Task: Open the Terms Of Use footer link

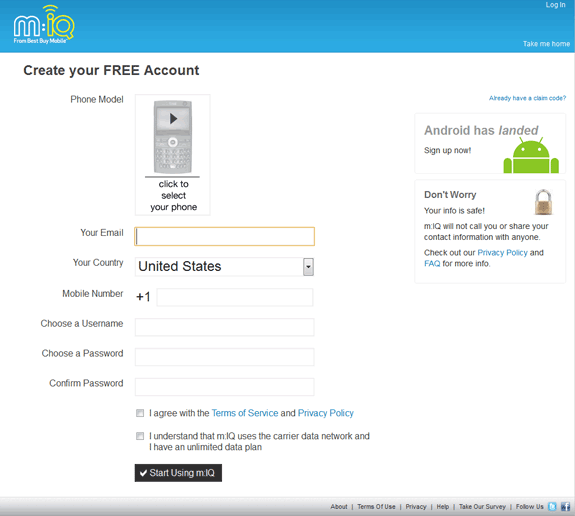Action: pyautogui.click(x=376, y=507)
